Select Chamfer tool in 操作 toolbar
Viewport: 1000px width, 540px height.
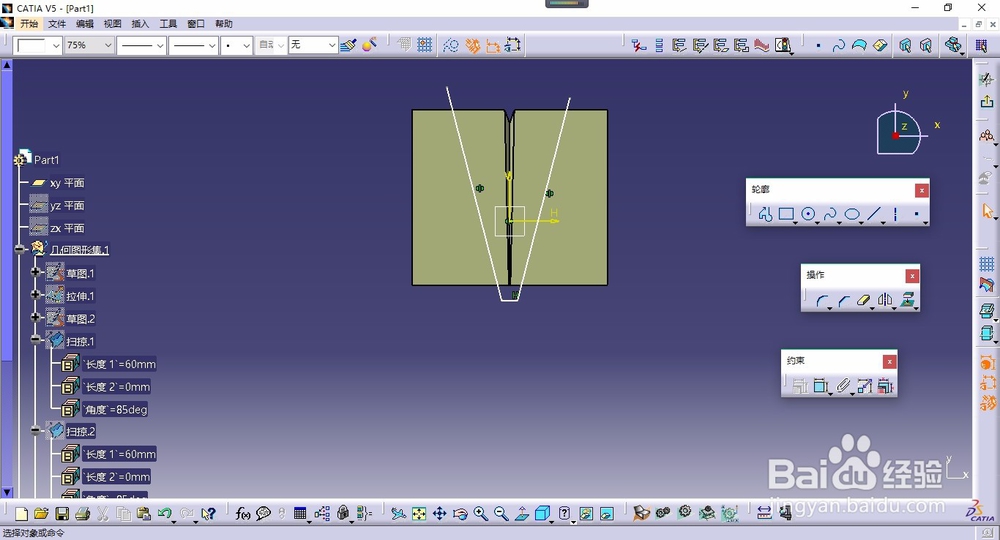(843, 300)
